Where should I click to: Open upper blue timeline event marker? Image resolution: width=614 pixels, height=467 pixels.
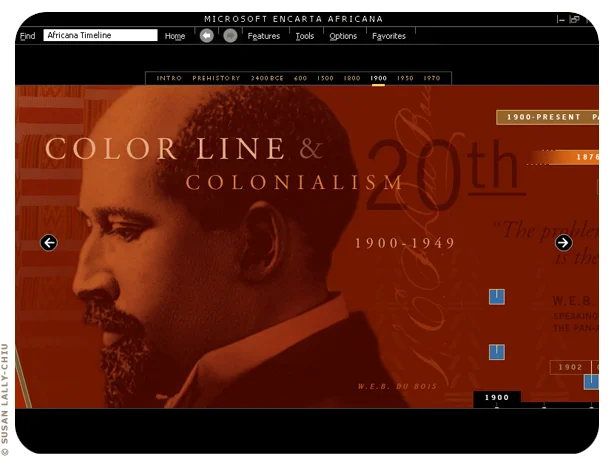[x=497, y=297]
